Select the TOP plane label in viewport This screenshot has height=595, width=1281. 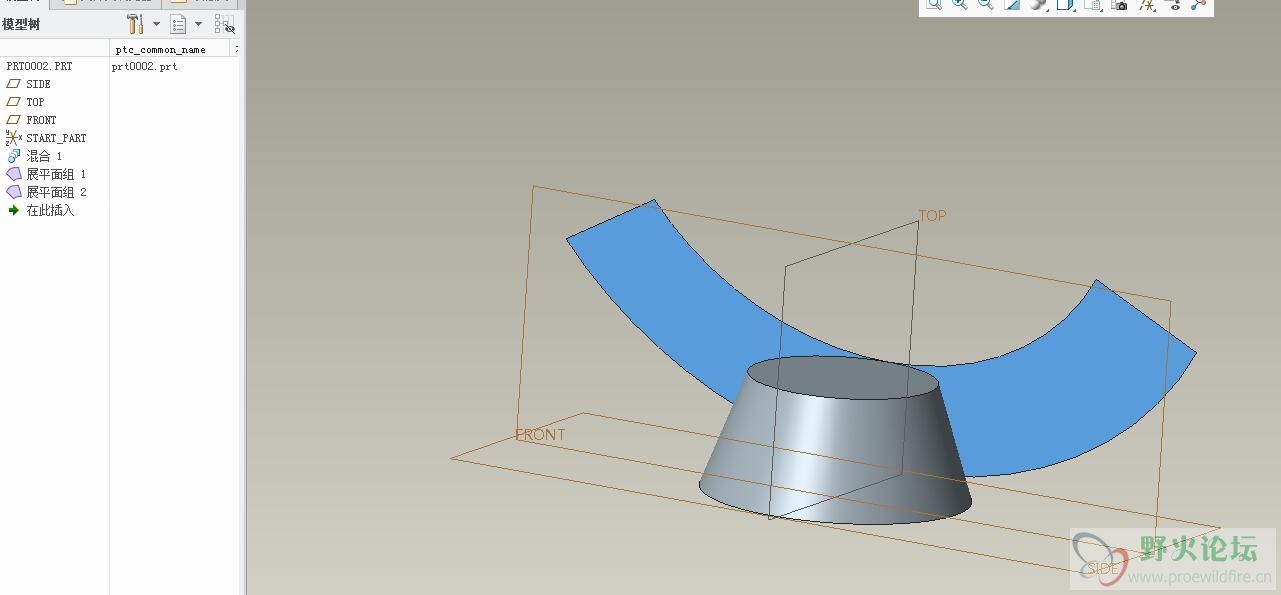[932, 215]
